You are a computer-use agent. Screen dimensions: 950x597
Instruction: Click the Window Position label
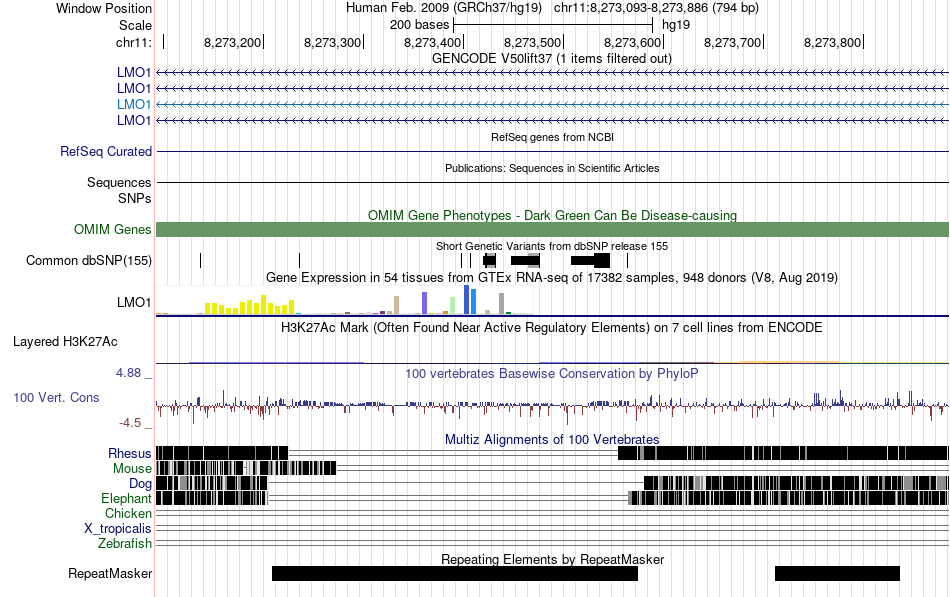(x=104, y=8)
